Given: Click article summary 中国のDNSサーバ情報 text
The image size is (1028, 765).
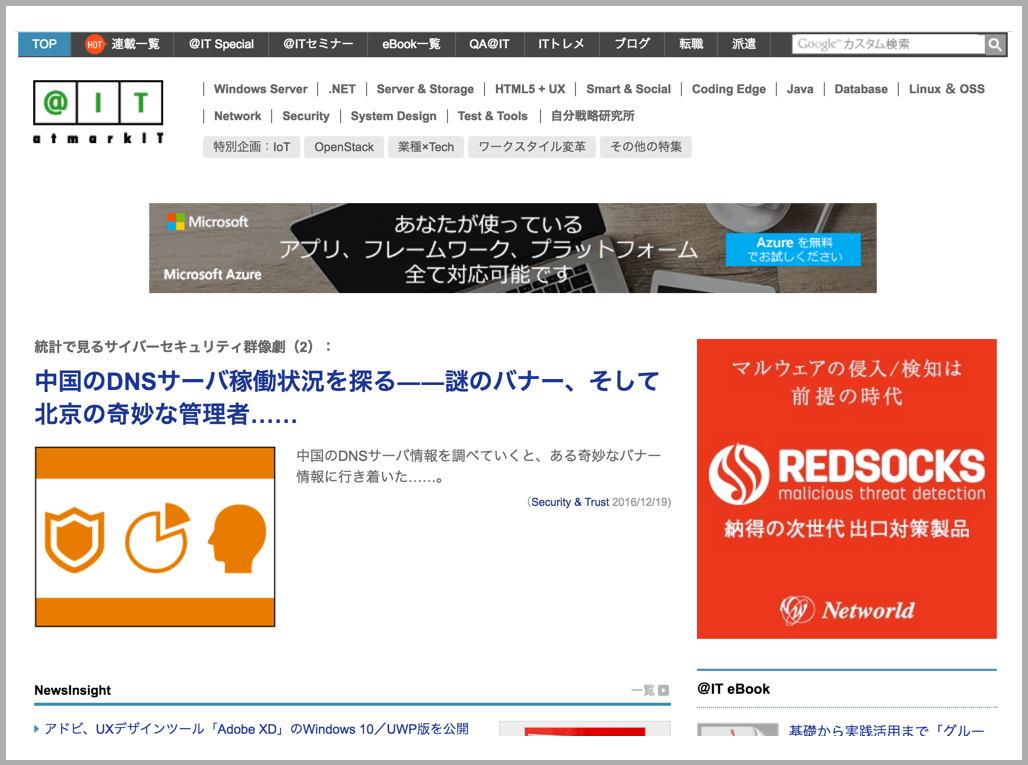Looking at the screenshot, I should [x=479, y=466].
